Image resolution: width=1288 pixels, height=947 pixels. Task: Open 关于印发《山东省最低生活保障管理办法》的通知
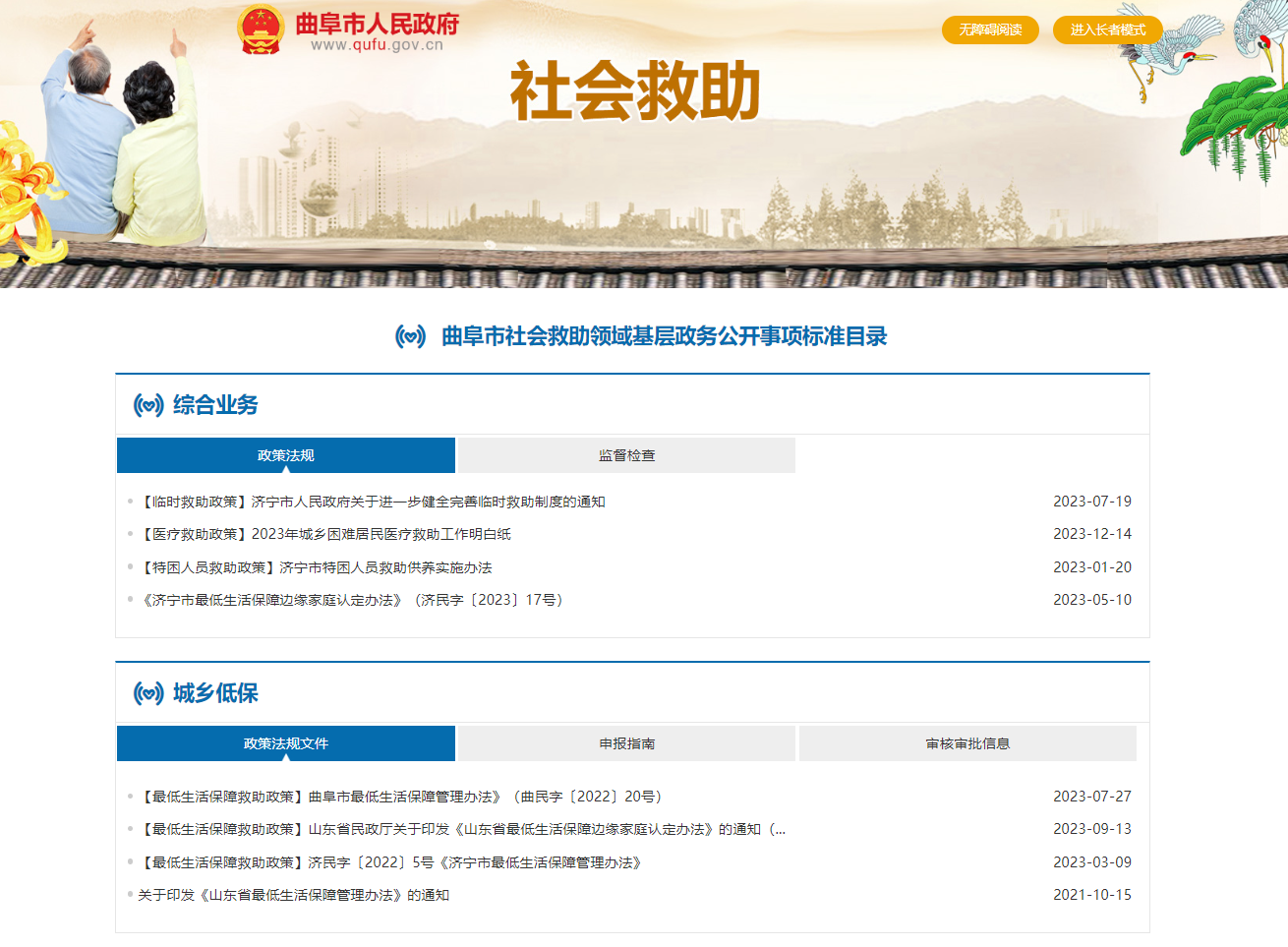pyautogui.click(x=293, y=895)
